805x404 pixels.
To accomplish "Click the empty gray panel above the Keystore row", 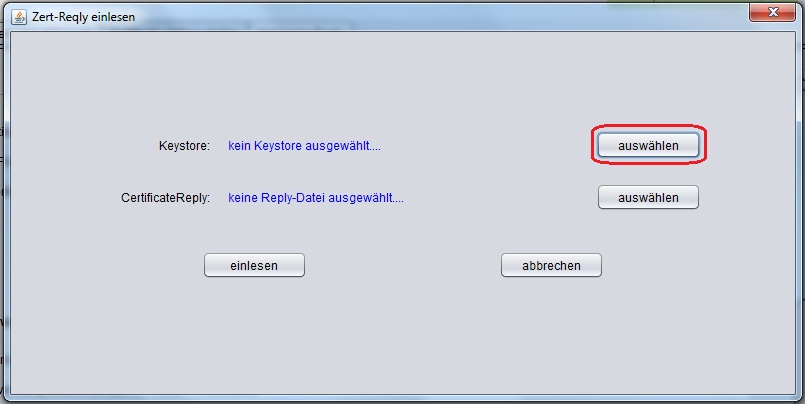I will click(402, 77).
